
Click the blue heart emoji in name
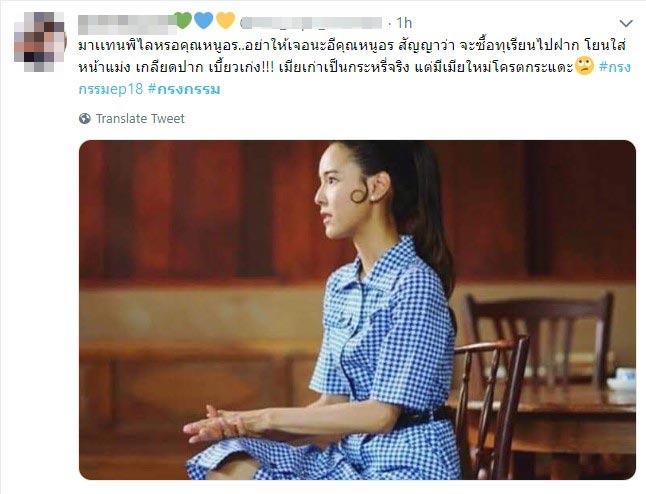204,20
